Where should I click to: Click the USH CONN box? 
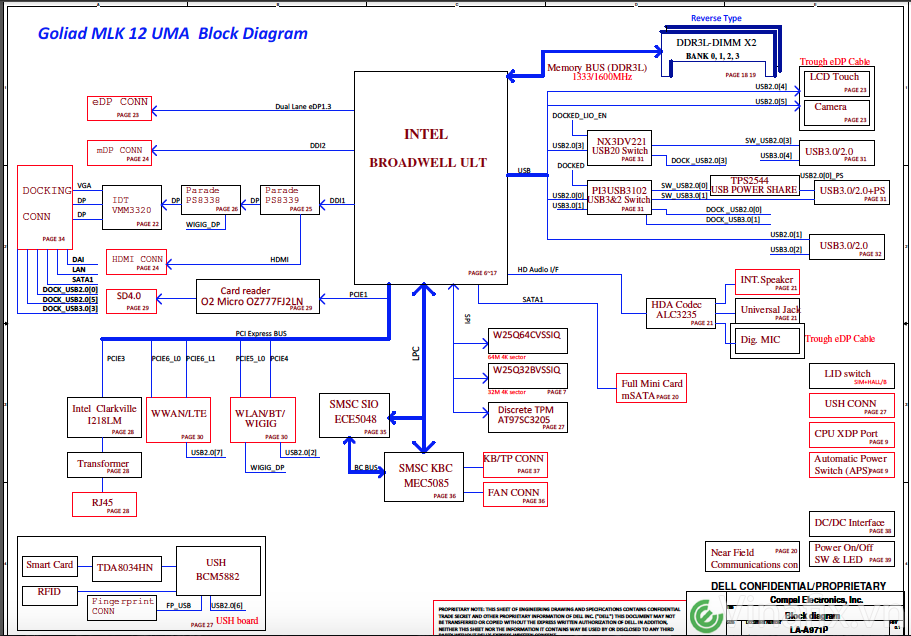click(851, 405)
